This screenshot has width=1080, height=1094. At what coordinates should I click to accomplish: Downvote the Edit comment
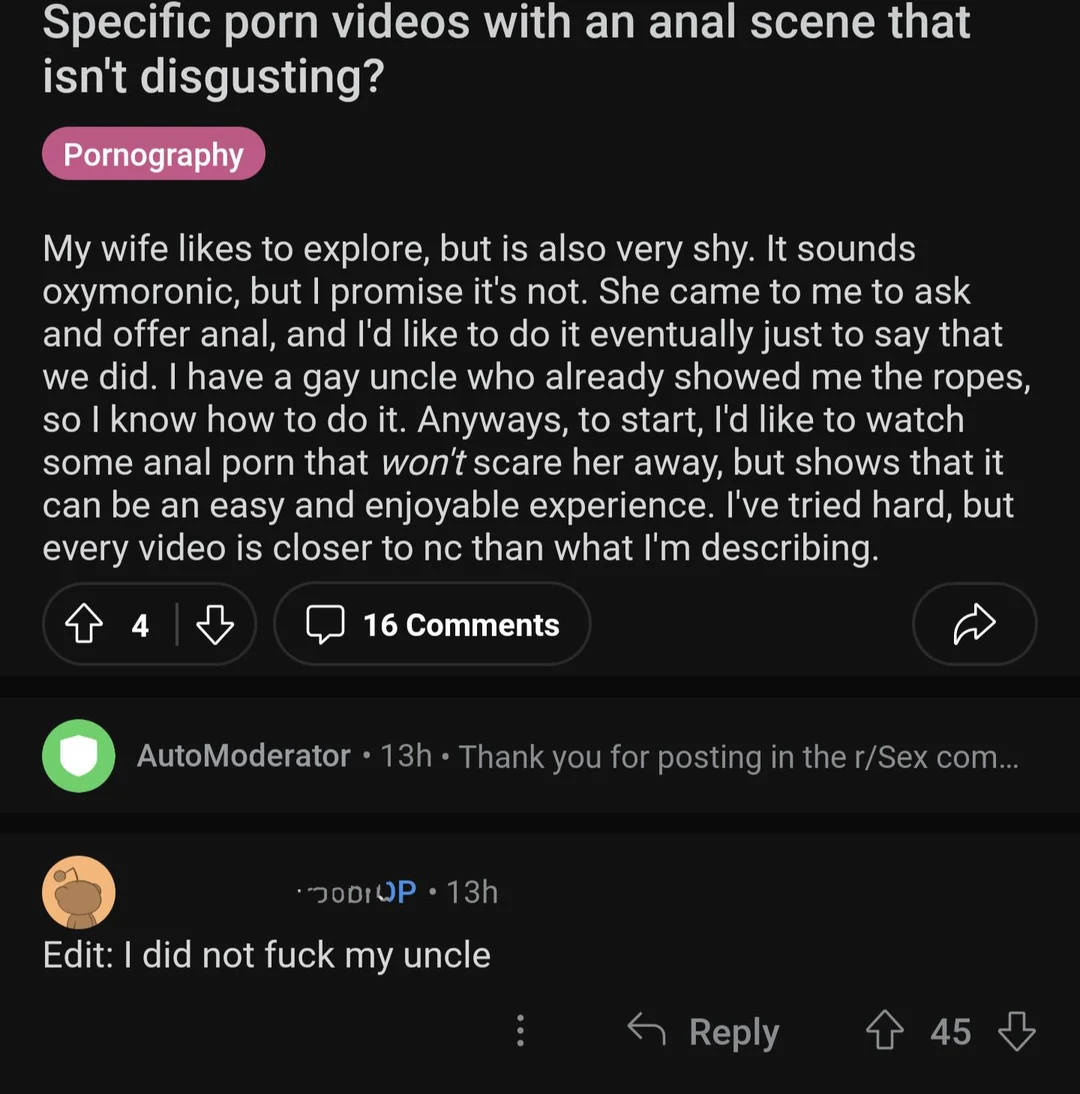1017,1031
